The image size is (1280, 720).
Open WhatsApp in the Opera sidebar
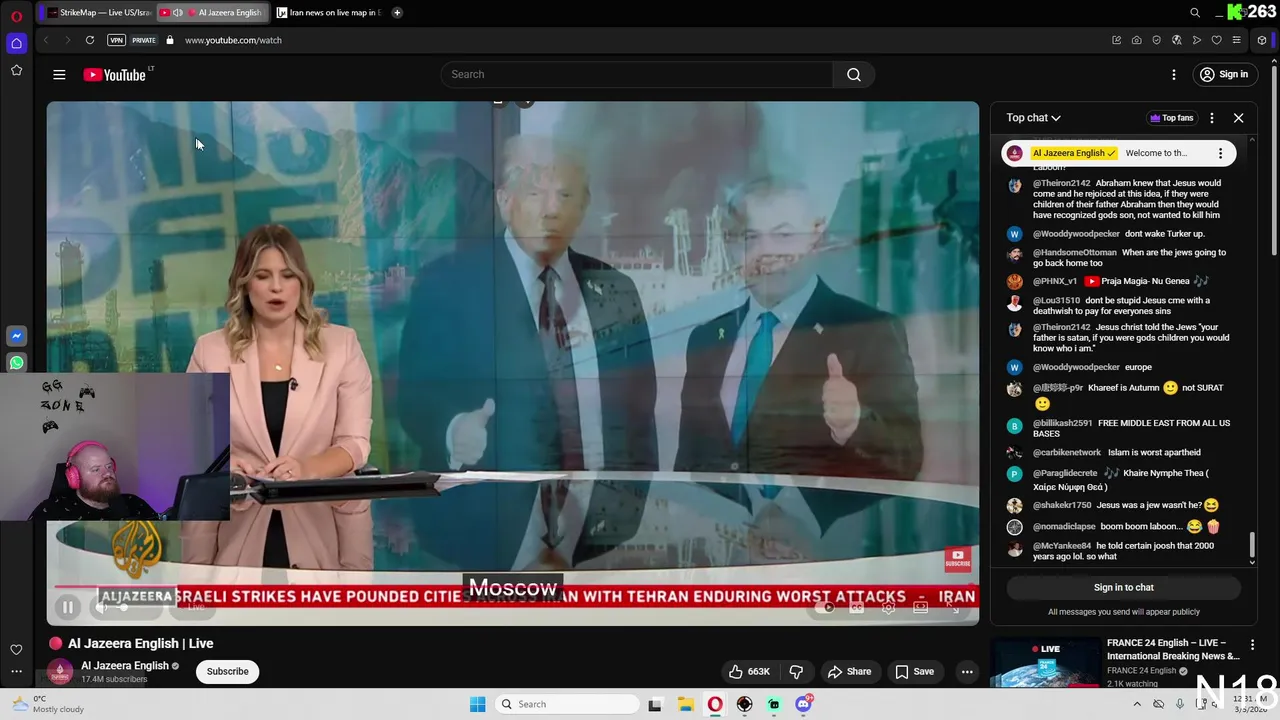click(16, 363)
